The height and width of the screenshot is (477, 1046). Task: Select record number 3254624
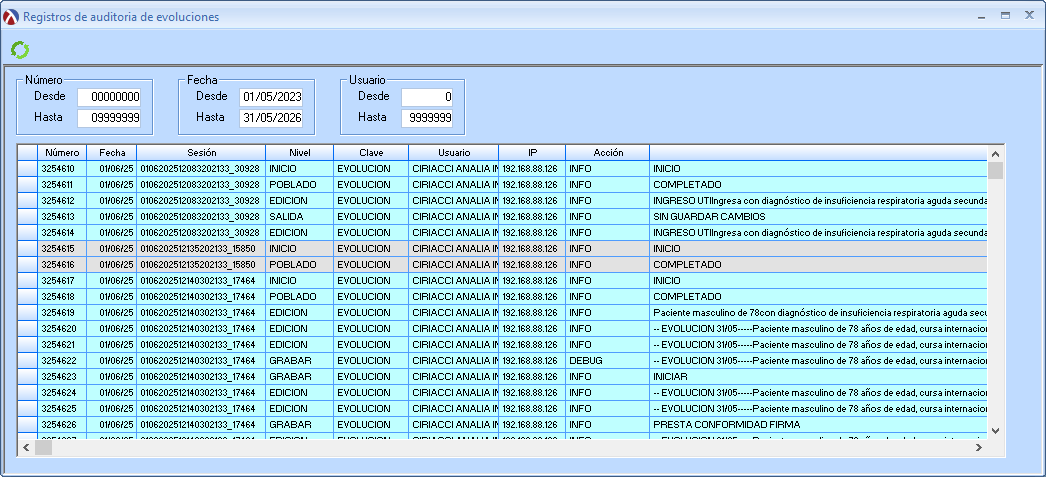click(x=502, y=393)
